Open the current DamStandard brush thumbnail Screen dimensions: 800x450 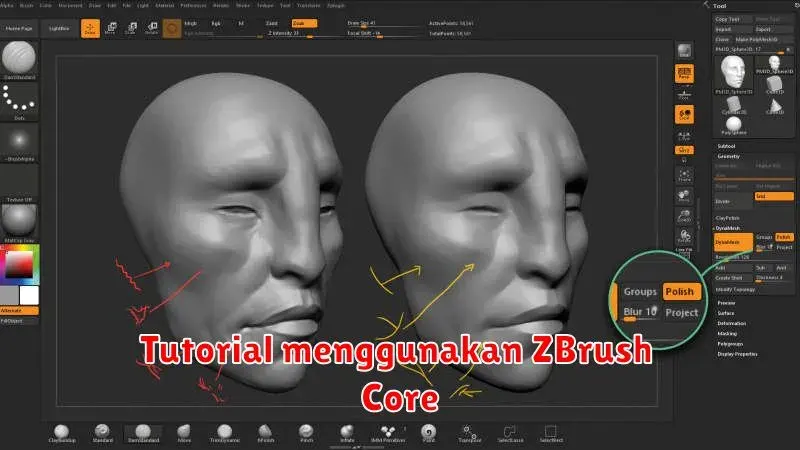tap(19, 61)
